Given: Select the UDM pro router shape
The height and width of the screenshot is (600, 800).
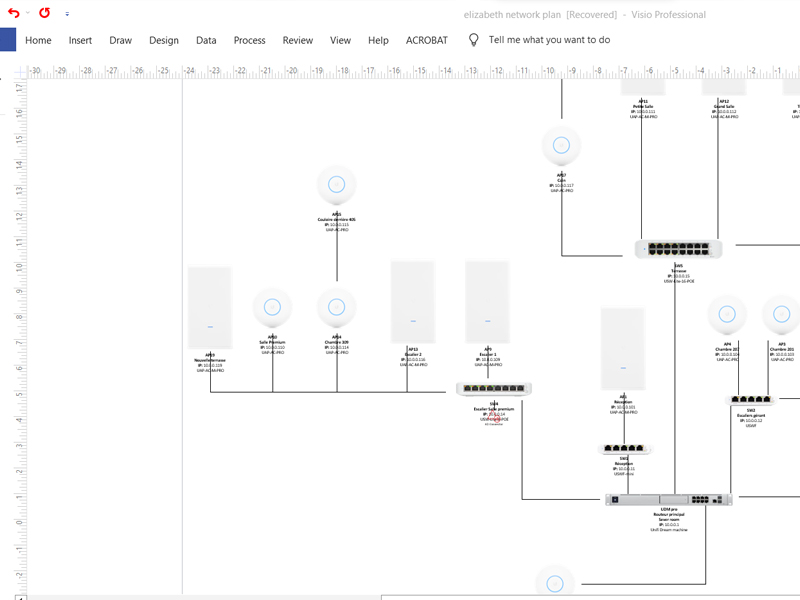Looking at the screenshot, I should point(668,499).
